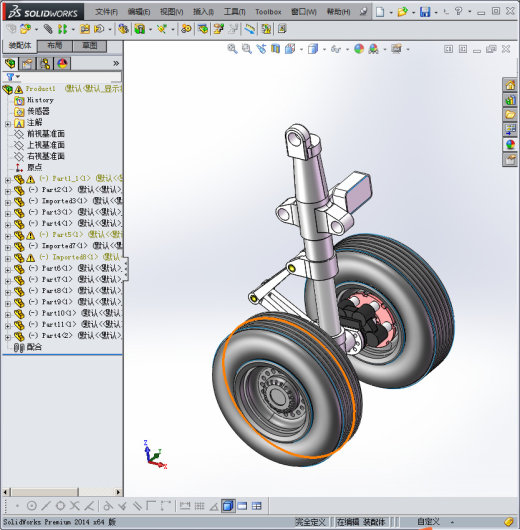The width and height of the screenshot is (520, 530).
Task: Create an Exploded View
Action: [218, 29]
